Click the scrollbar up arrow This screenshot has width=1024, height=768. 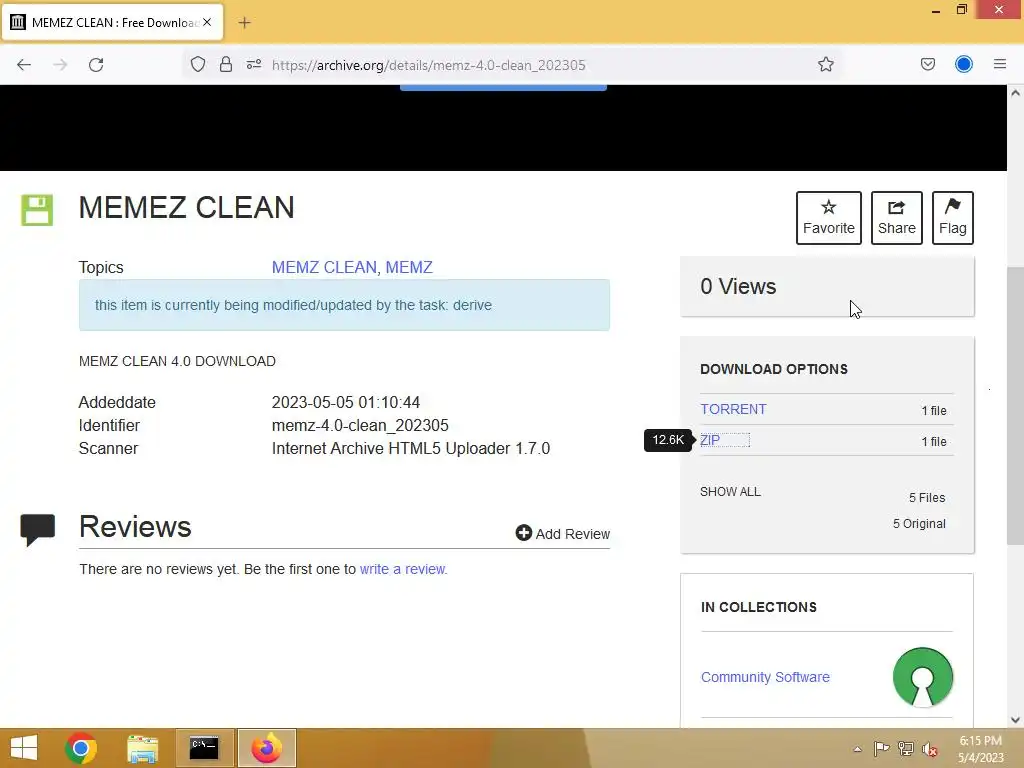tap(1015, 93)
